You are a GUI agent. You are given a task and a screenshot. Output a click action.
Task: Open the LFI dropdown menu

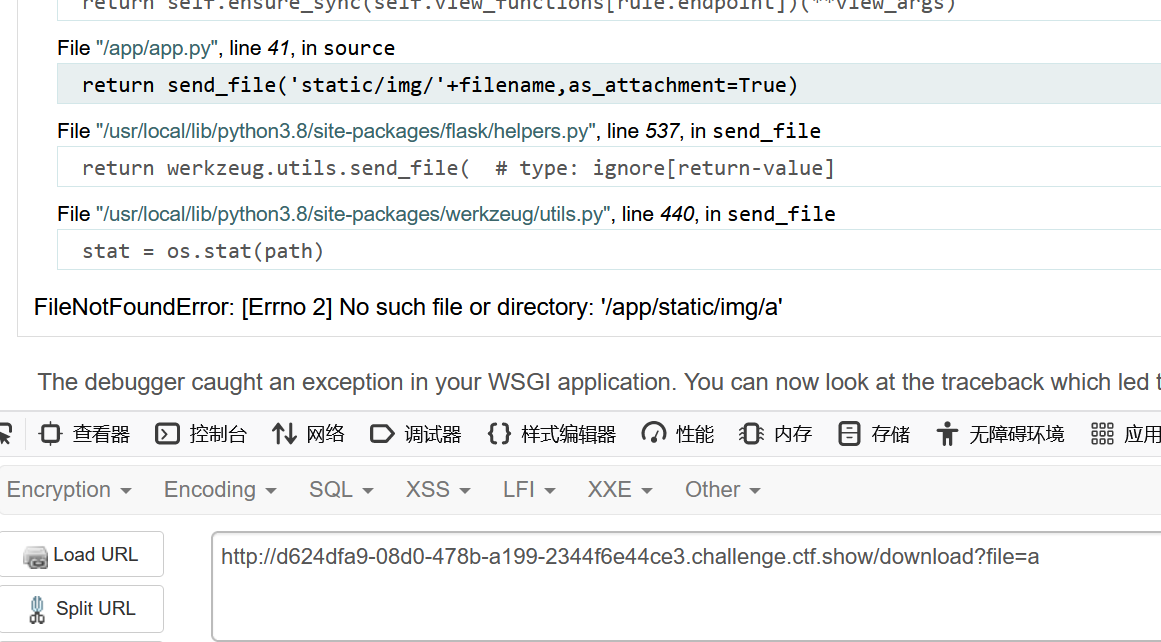529,489
